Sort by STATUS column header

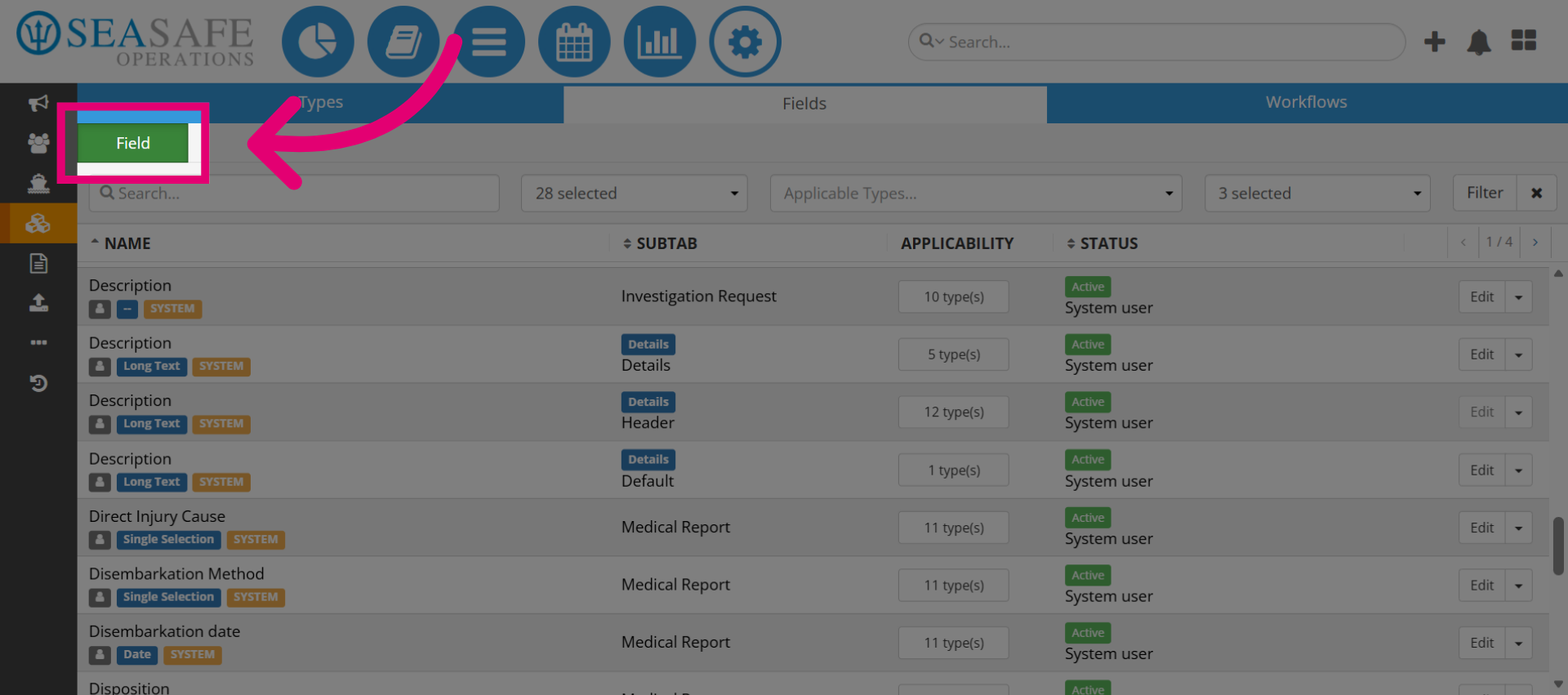1102,243
